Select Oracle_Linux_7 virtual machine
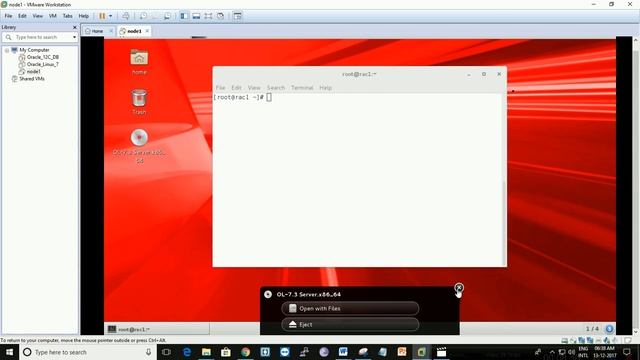 42,64
